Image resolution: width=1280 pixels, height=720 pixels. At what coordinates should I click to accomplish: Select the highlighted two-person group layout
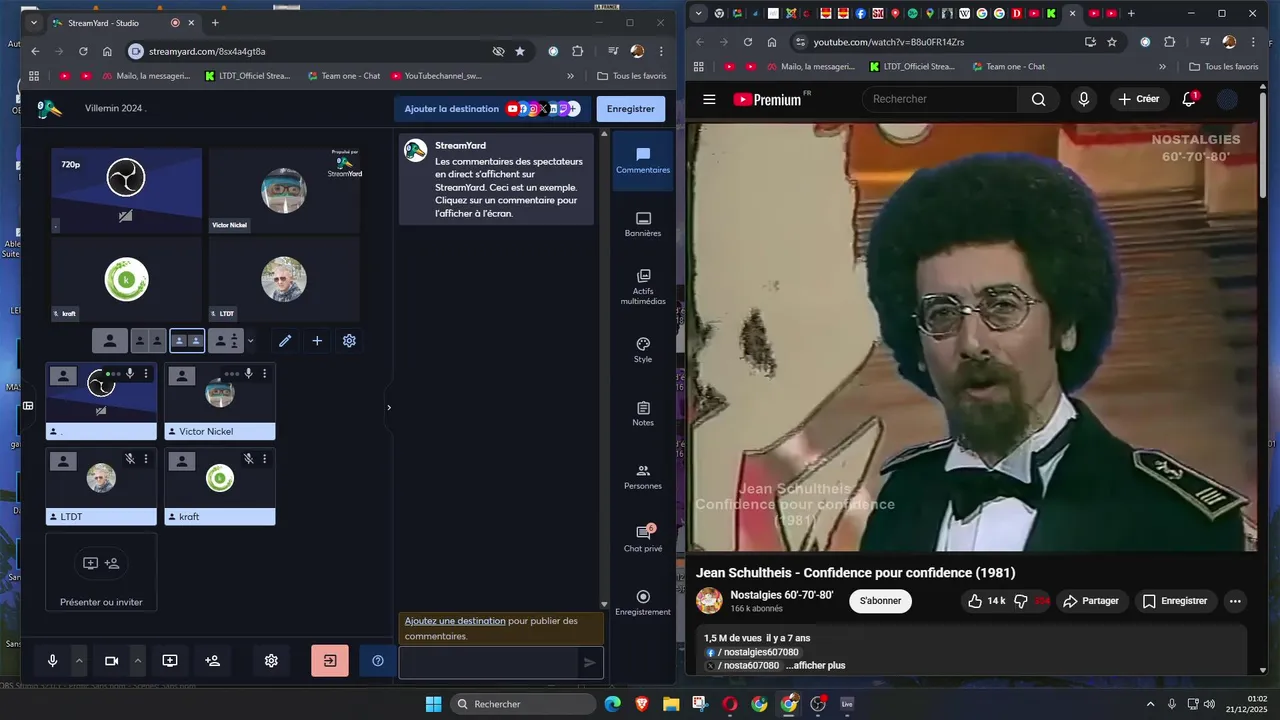click(x=187, y=341)
